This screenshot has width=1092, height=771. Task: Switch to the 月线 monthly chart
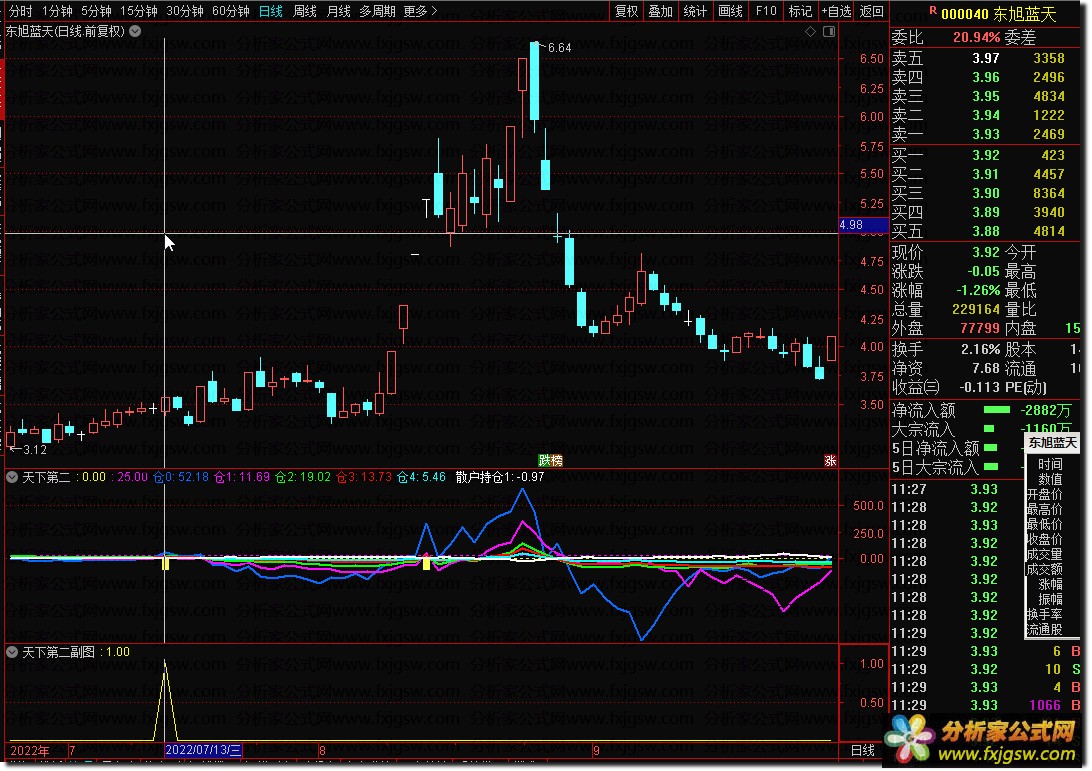(x=338, y=11)
